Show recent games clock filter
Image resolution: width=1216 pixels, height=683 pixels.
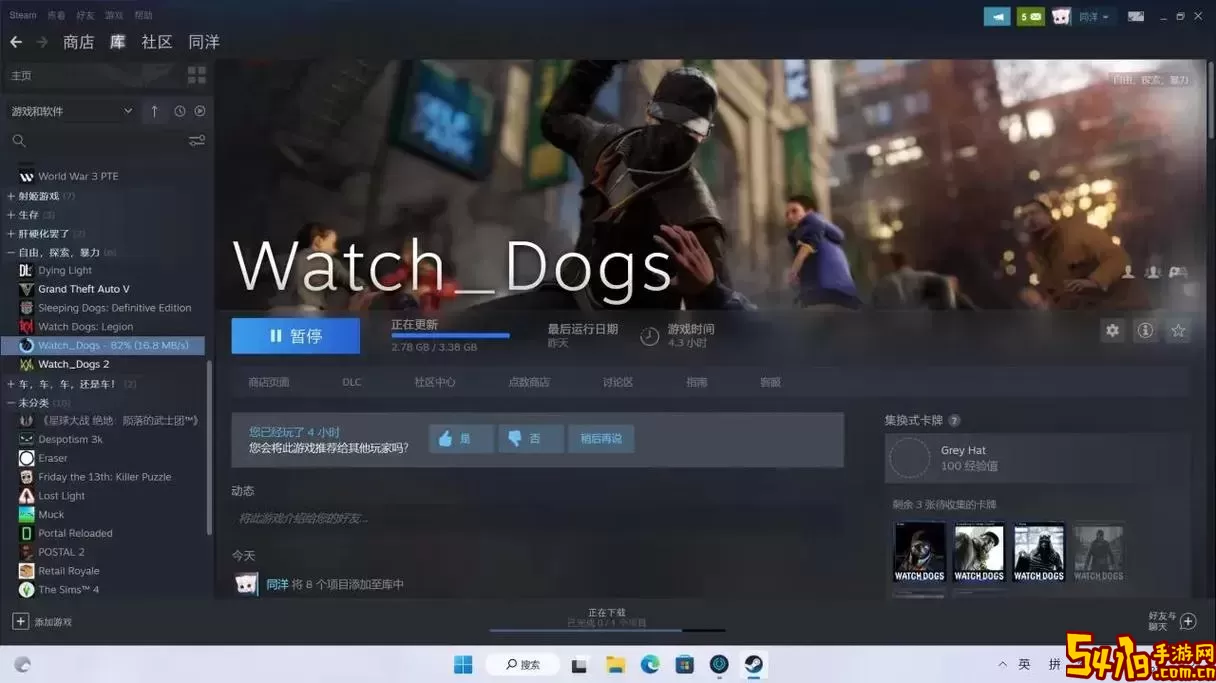pyautogui.click(x=180, y=111)
